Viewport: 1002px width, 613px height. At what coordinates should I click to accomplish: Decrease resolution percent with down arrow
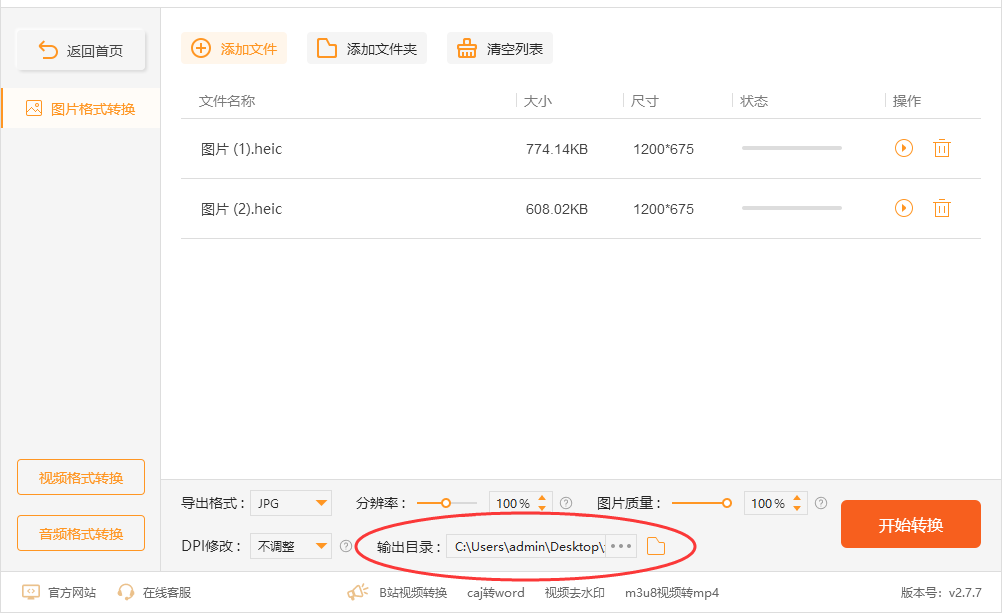[x=542, y=508]
